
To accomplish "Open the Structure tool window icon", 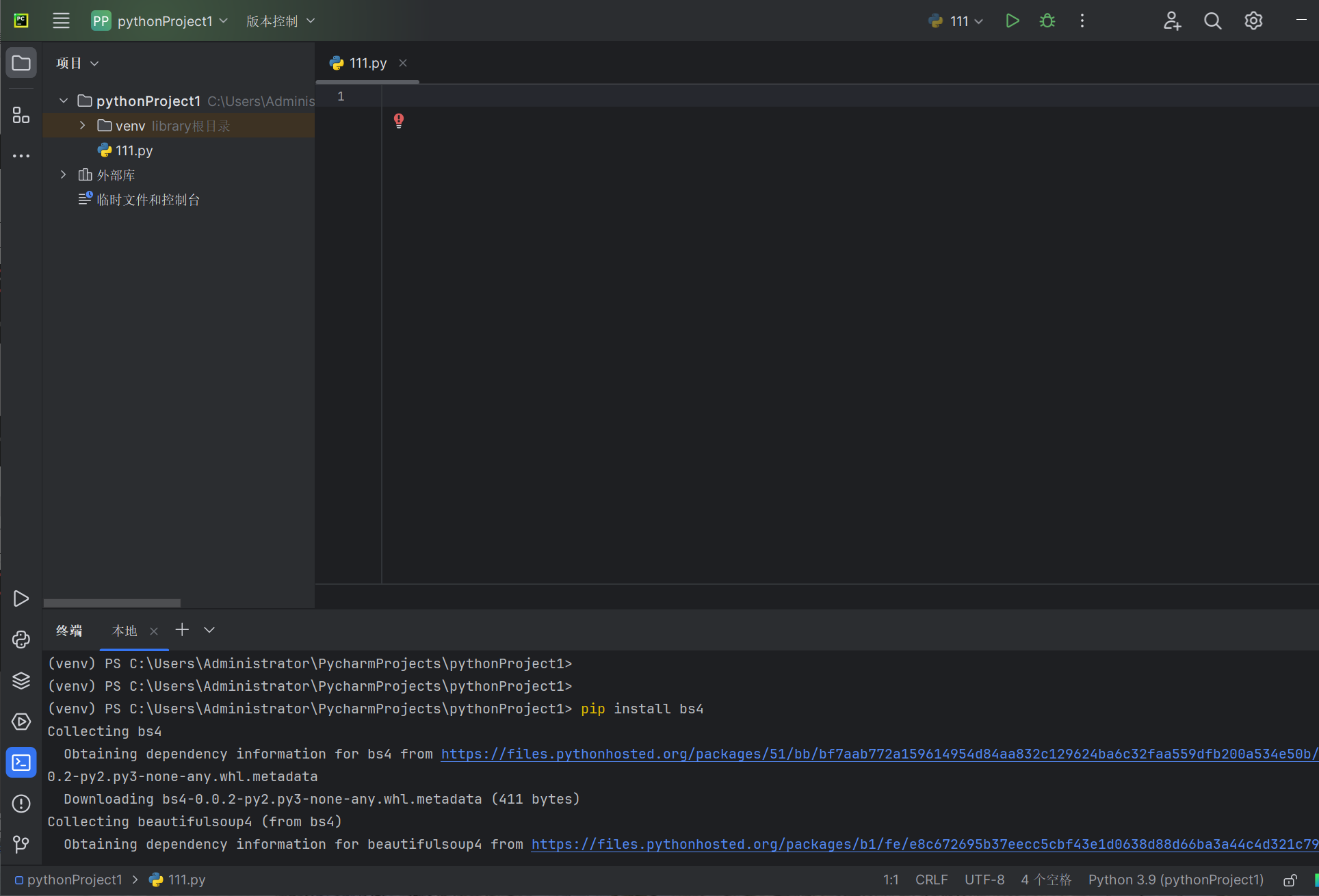I will click(21, 115).
